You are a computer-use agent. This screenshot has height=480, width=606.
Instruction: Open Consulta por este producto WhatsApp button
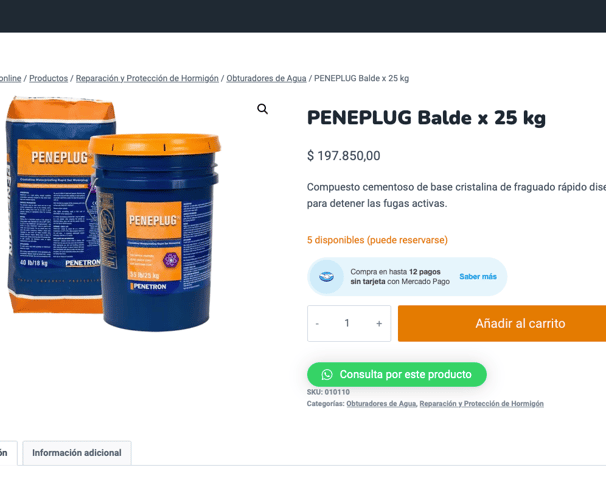[397, 374]
